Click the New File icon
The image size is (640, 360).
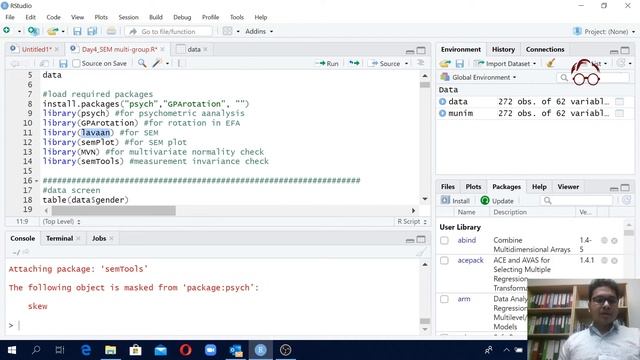7,31
